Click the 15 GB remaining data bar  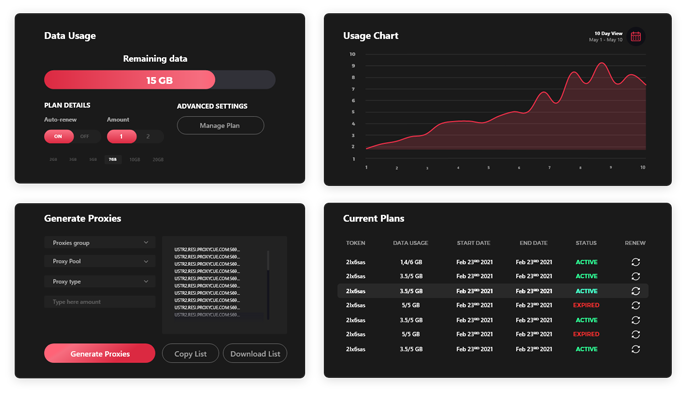(x=160, y=80)
